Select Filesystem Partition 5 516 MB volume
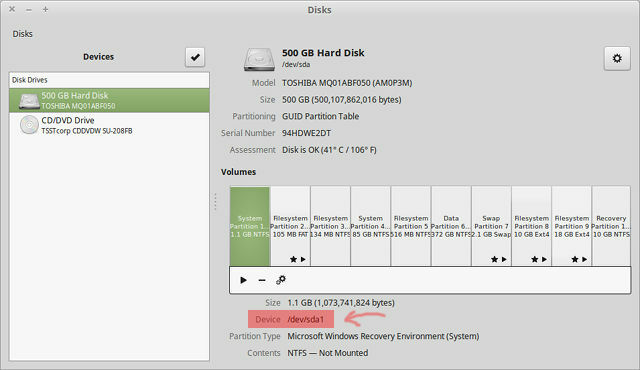Image resolution: width=640 pixels, height=370 pixels. [x=411, y=226]
